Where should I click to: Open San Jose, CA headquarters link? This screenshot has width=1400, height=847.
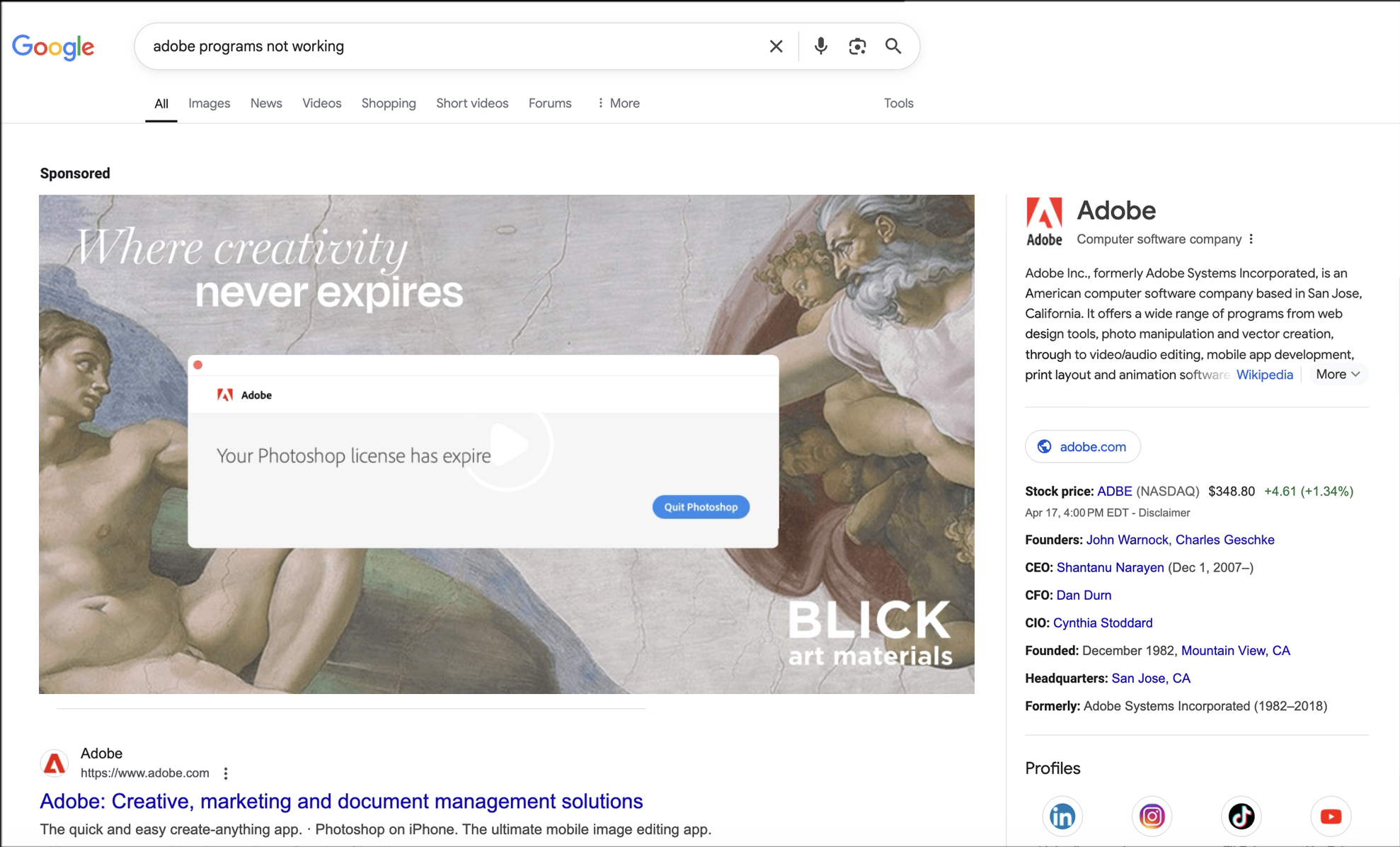(x=1151, y=678)
